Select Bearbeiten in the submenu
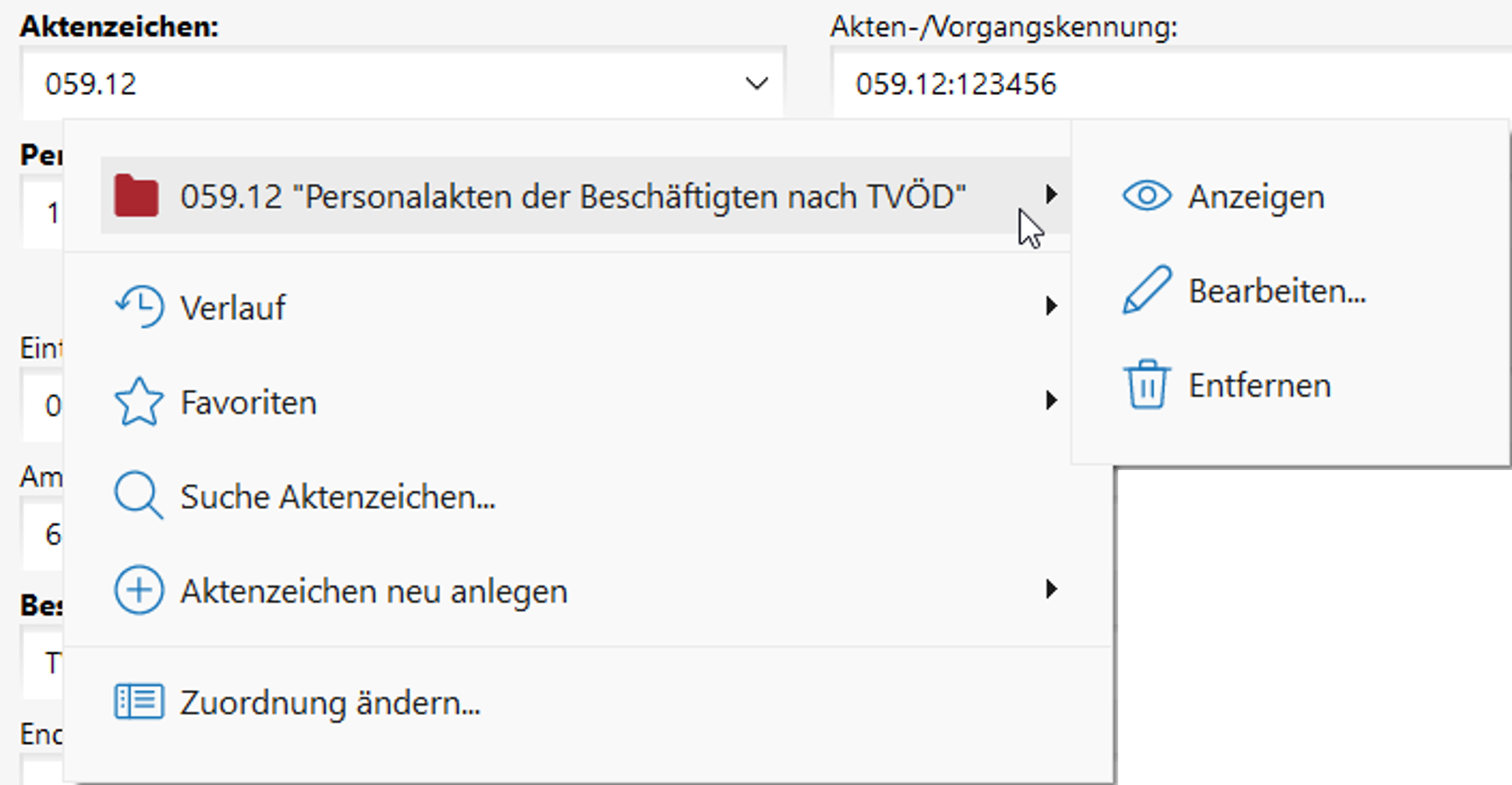 pyautogui.click(x=1277, y=292)
